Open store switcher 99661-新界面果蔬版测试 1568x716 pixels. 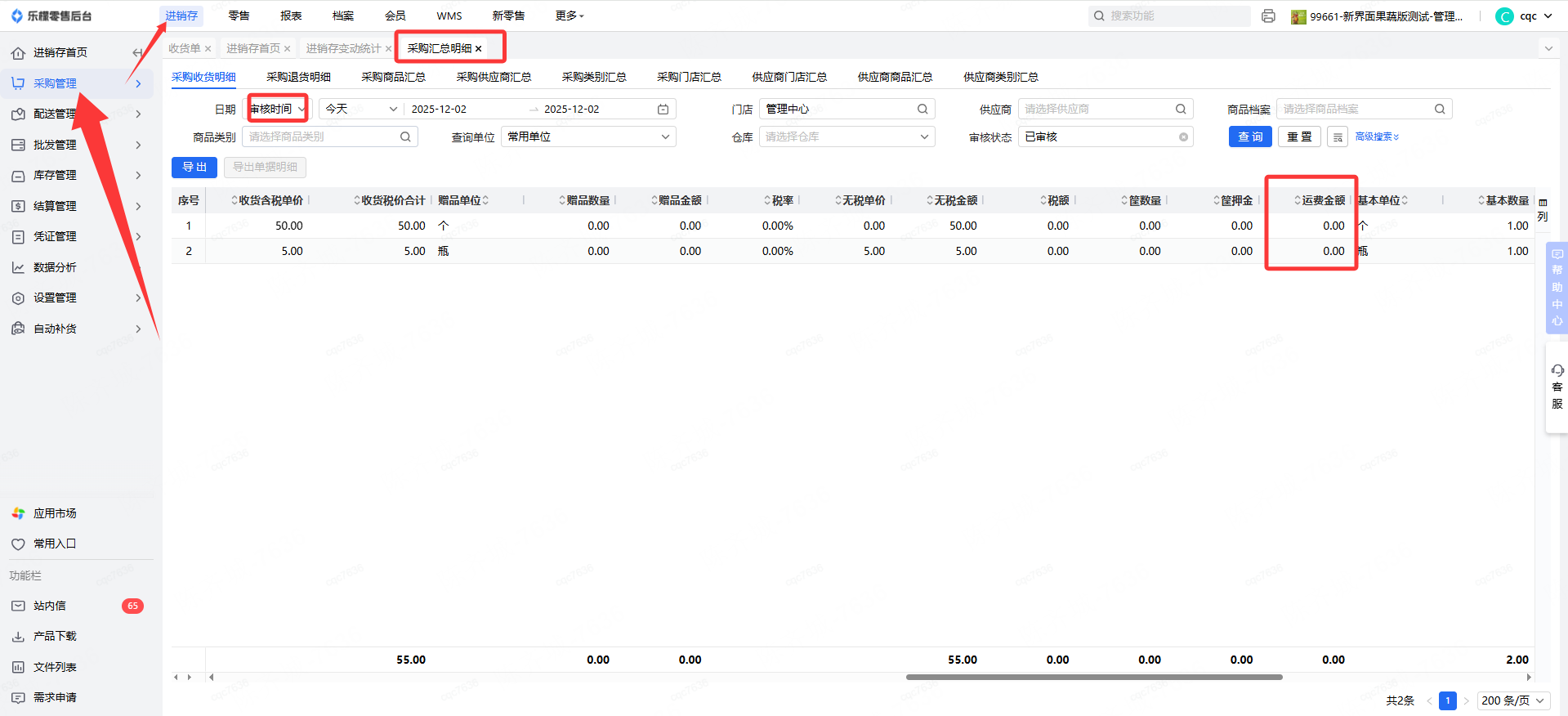click(1377, 16)
